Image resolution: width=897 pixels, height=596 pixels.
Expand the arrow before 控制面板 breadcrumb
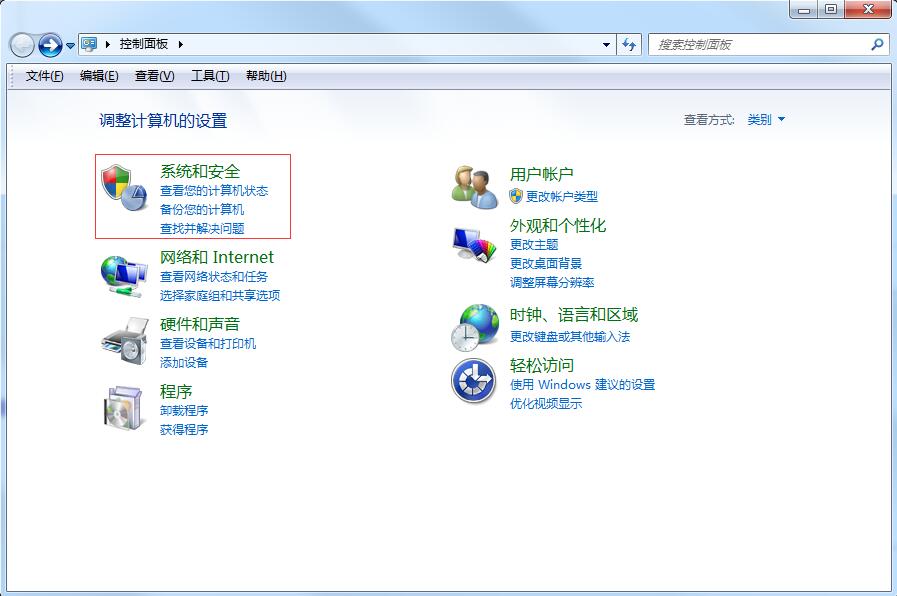(108, 44)
